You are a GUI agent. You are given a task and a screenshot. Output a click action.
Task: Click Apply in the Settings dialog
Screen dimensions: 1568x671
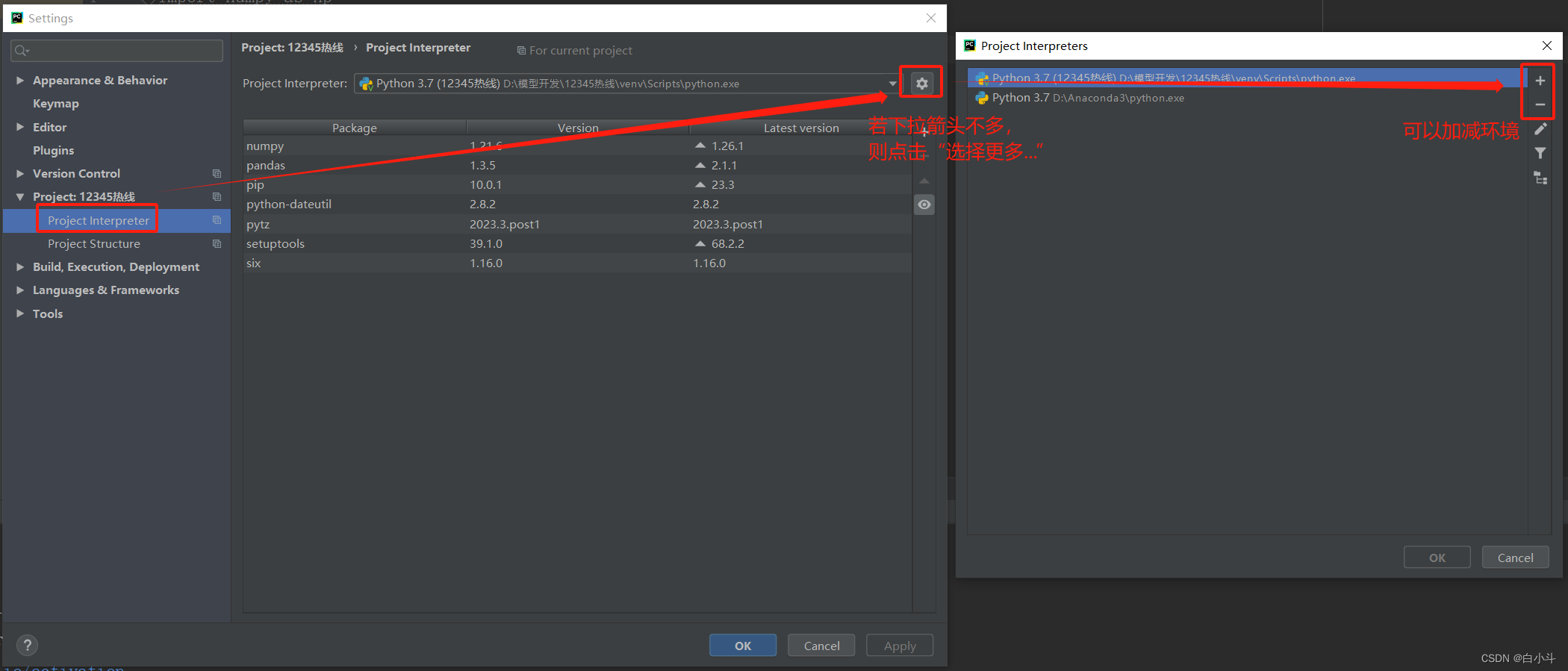coord(900,646)
